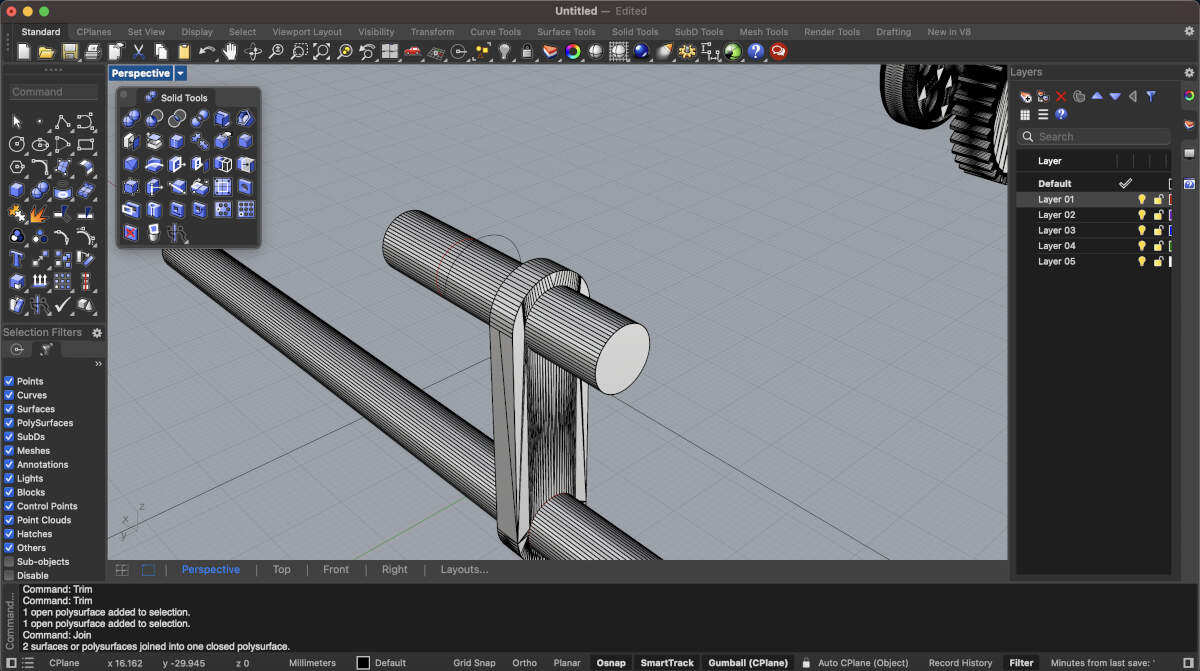
Task: Click the Layers Search field
Action: point(1094,137)
